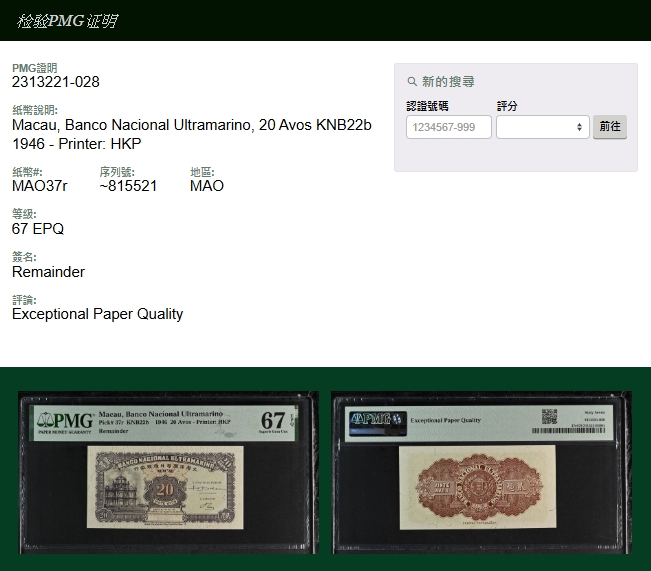The width and height of the screenshot is (651, 571).
Task: Click the 認證號碼 label in search panel
Action: [427, 106]
